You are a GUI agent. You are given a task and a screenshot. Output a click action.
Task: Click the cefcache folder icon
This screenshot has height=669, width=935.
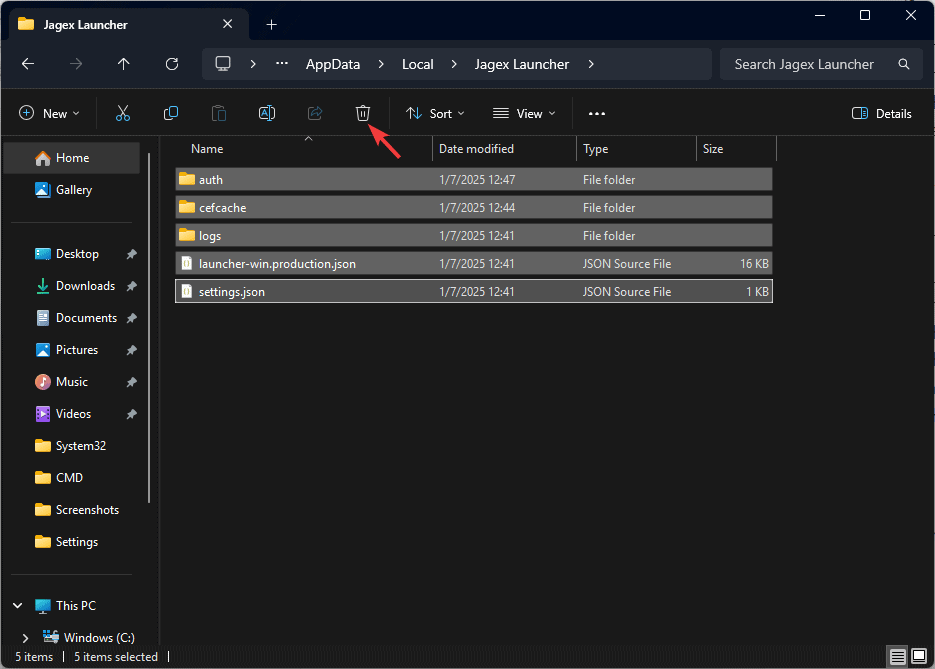(187, 207)
